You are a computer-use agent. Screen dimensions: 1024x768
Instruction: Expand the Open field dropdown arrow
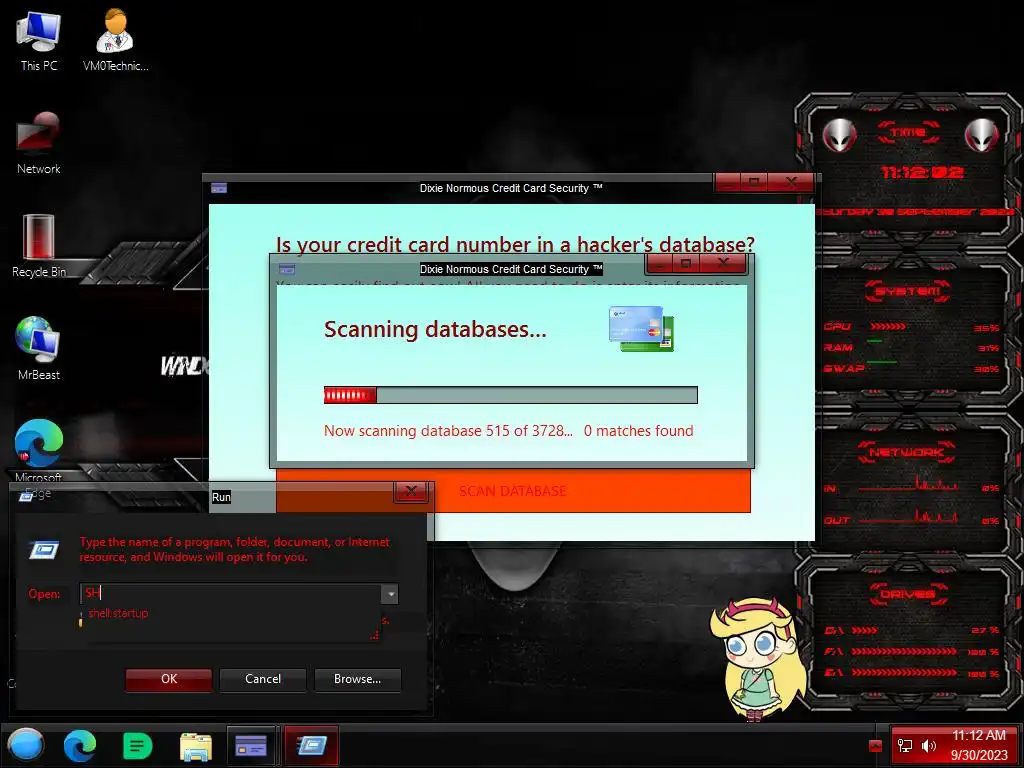[x=390, y=594]
